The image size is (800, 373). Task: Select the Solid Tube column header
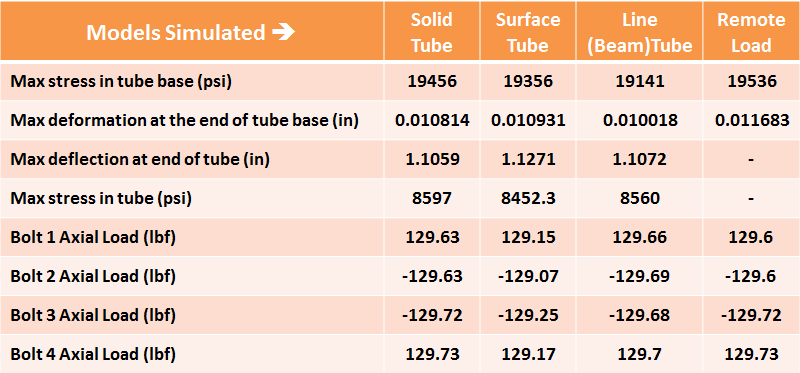pyautogui.click(x=432, y=32)
